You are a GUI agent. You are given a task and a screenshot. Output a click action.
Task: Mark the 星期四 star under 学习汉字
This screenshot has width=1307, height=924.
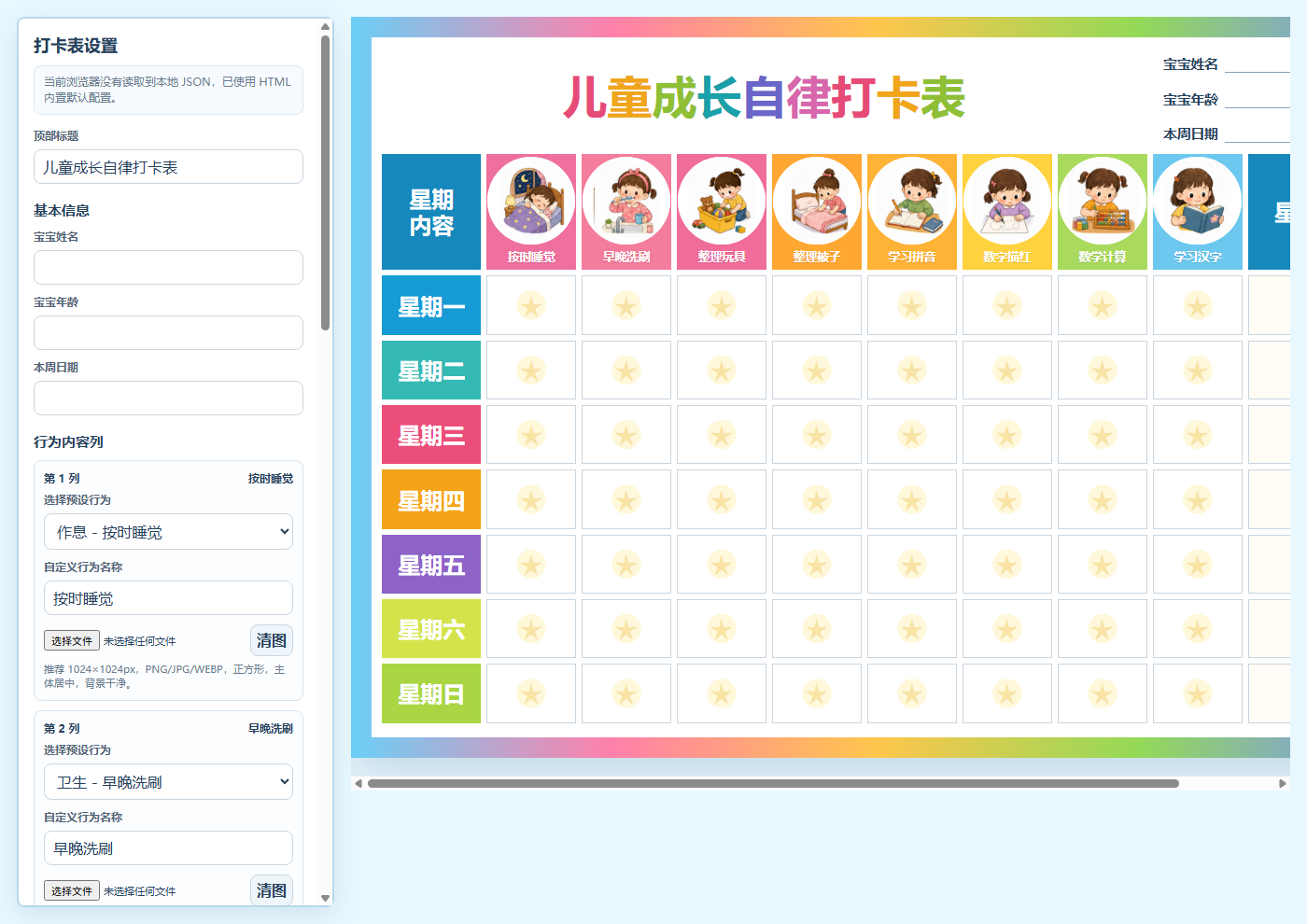(1198, 499)
